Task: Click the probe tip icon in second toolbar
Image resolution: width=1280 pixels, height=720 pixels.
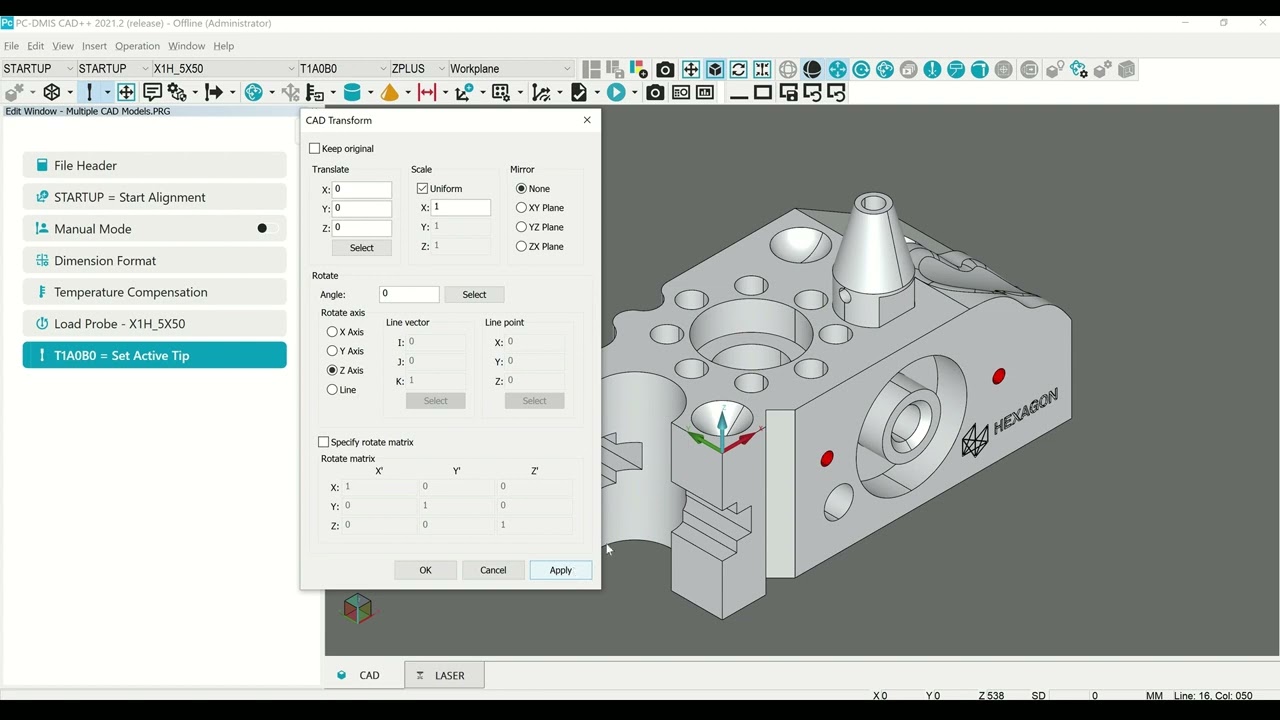Action: point(90,93)
